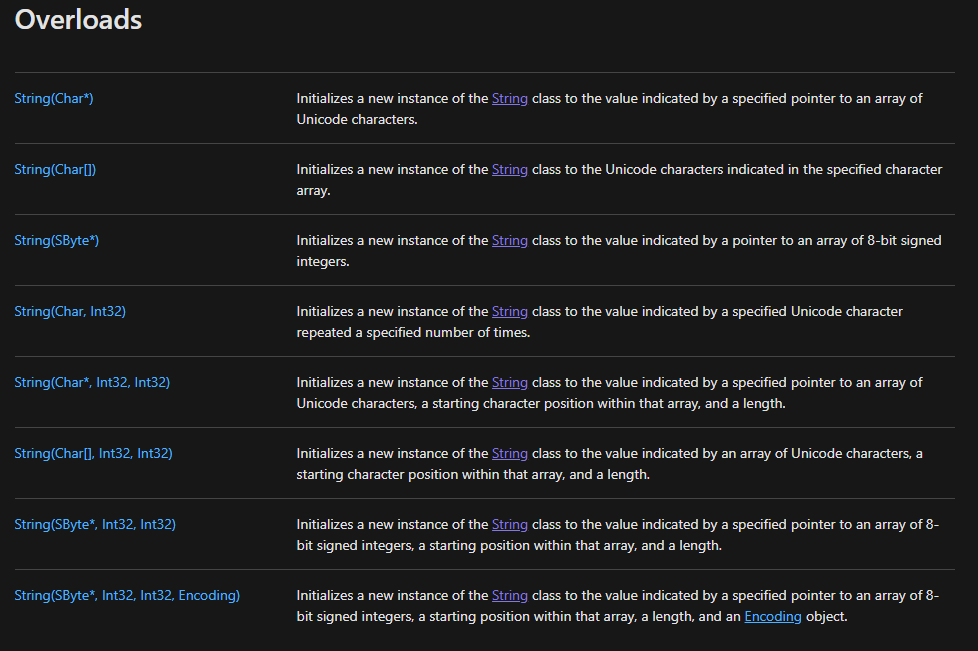Click the text 'repeated a specified number of times.'
This screenshot has height=651, width=978.
[x=413, y=333]
